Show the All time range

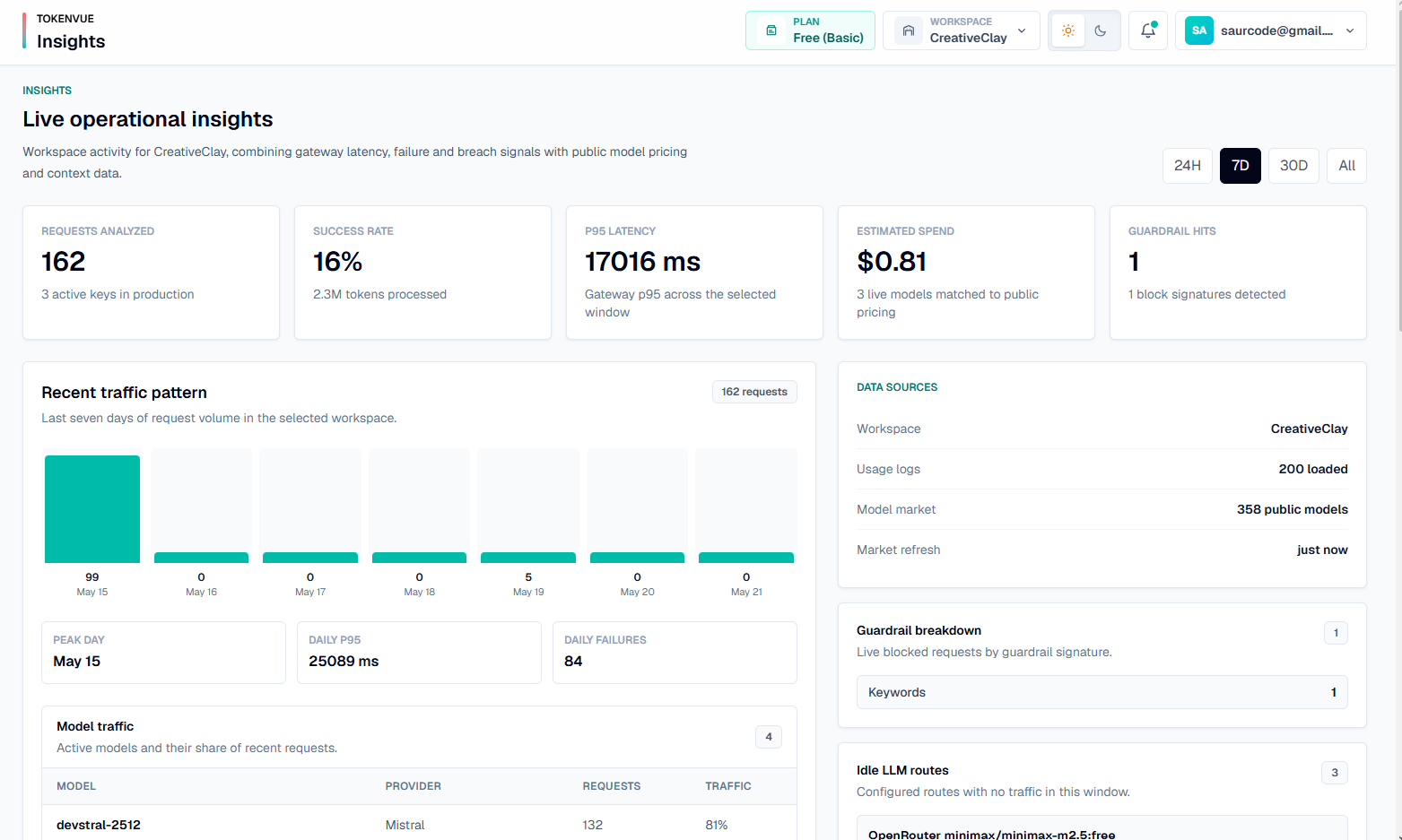click(1346, 166)
